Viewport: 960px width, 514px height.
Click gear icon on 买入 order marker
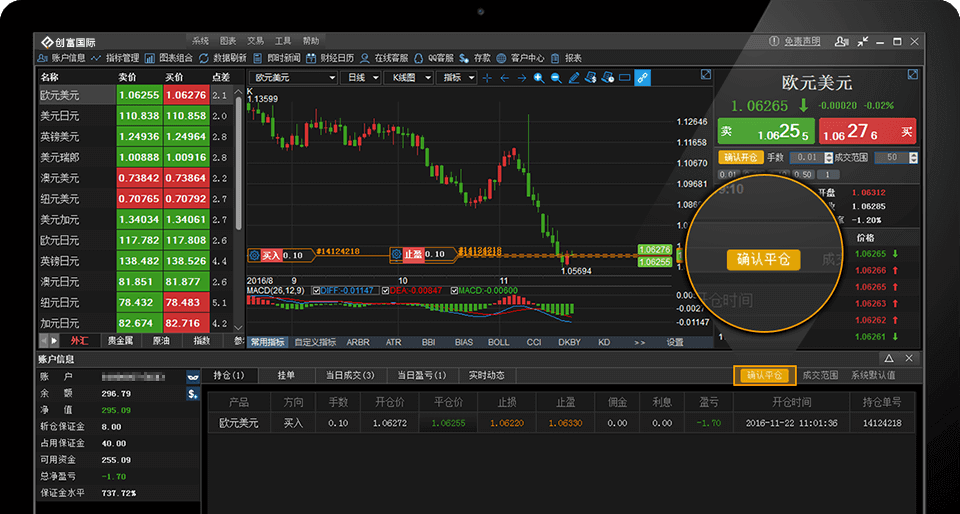(x=255, y=254)
